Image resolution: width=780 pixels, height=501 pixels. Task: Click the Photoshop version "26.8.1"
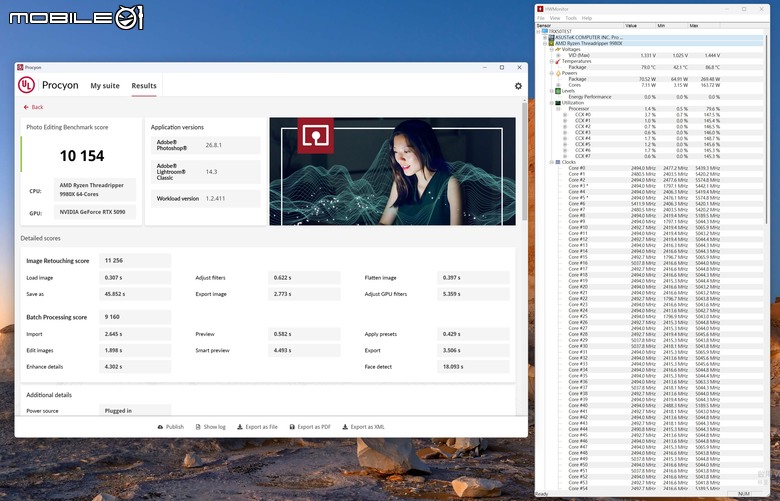pos(213,145)
